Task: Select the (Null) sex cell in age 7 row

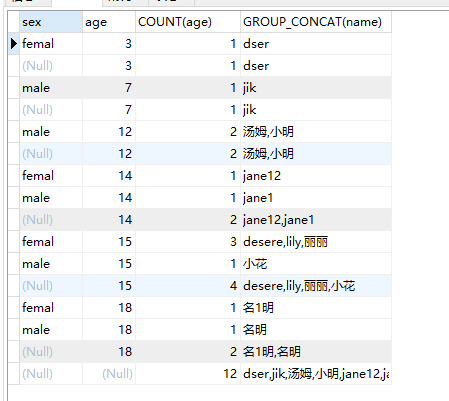Action: coord(51,110)
